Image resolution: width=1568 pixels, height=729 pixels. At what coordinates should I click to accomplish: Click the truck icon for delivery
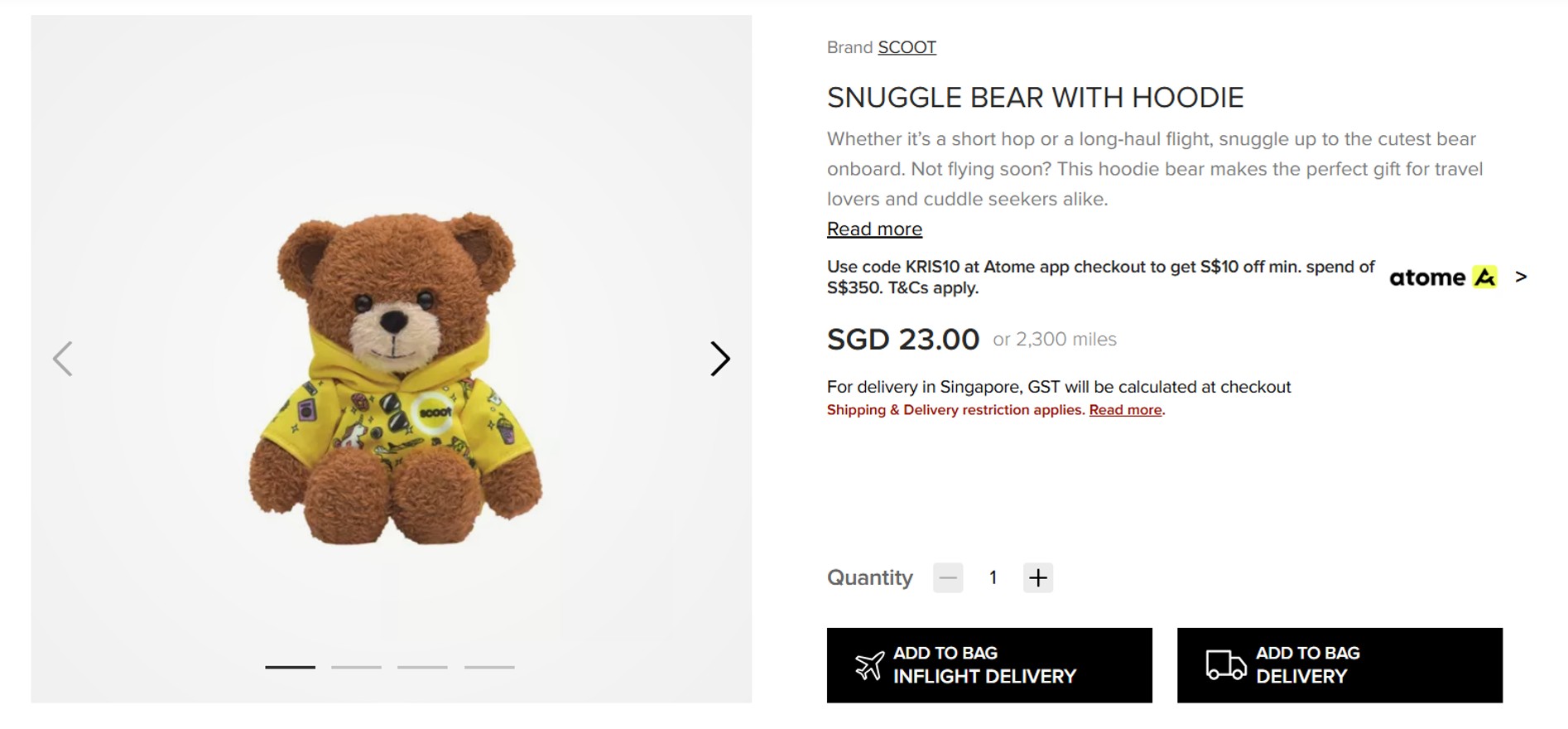coord(1225,665)
